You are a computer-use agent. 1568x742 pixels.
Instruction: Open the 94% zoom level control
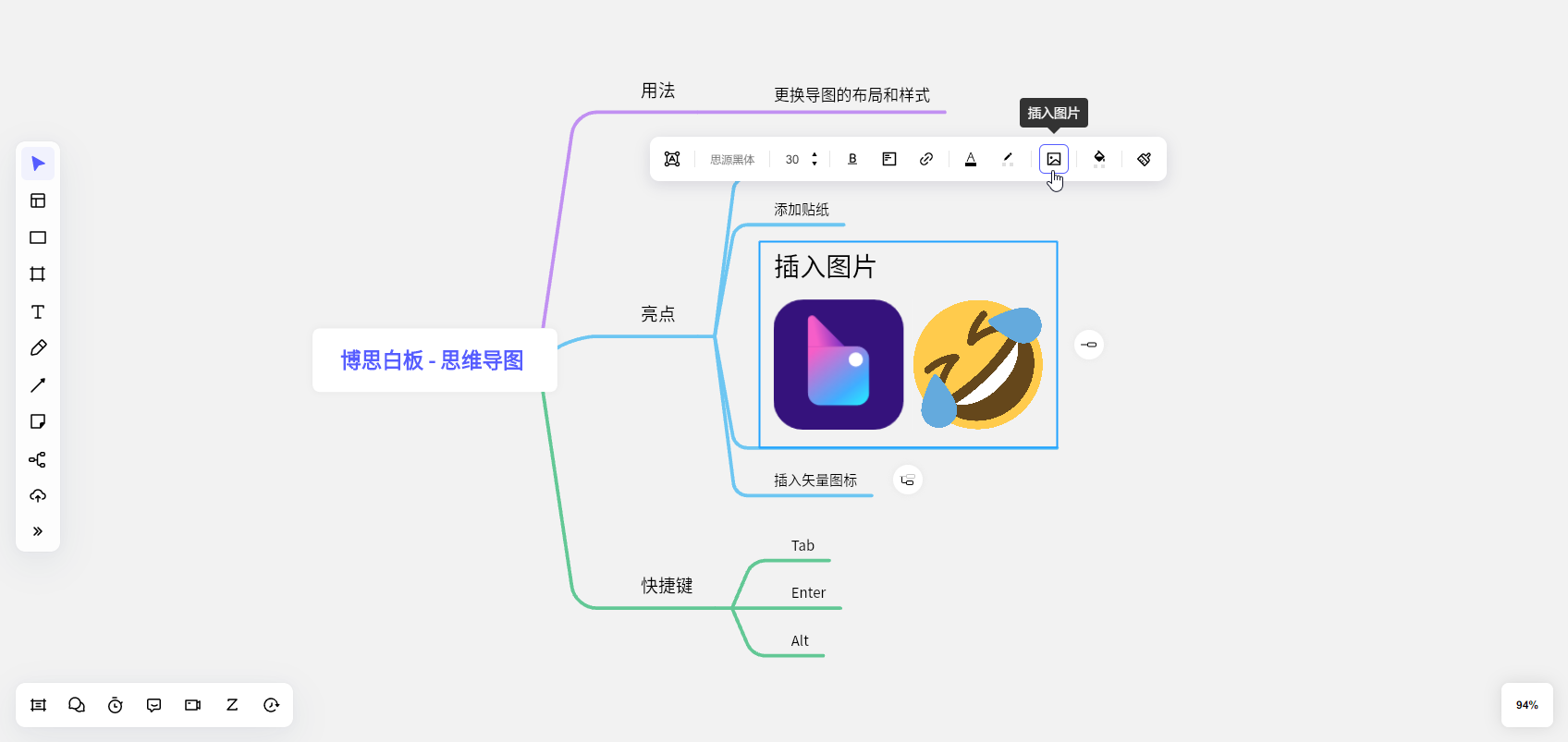click(1527, 705)
